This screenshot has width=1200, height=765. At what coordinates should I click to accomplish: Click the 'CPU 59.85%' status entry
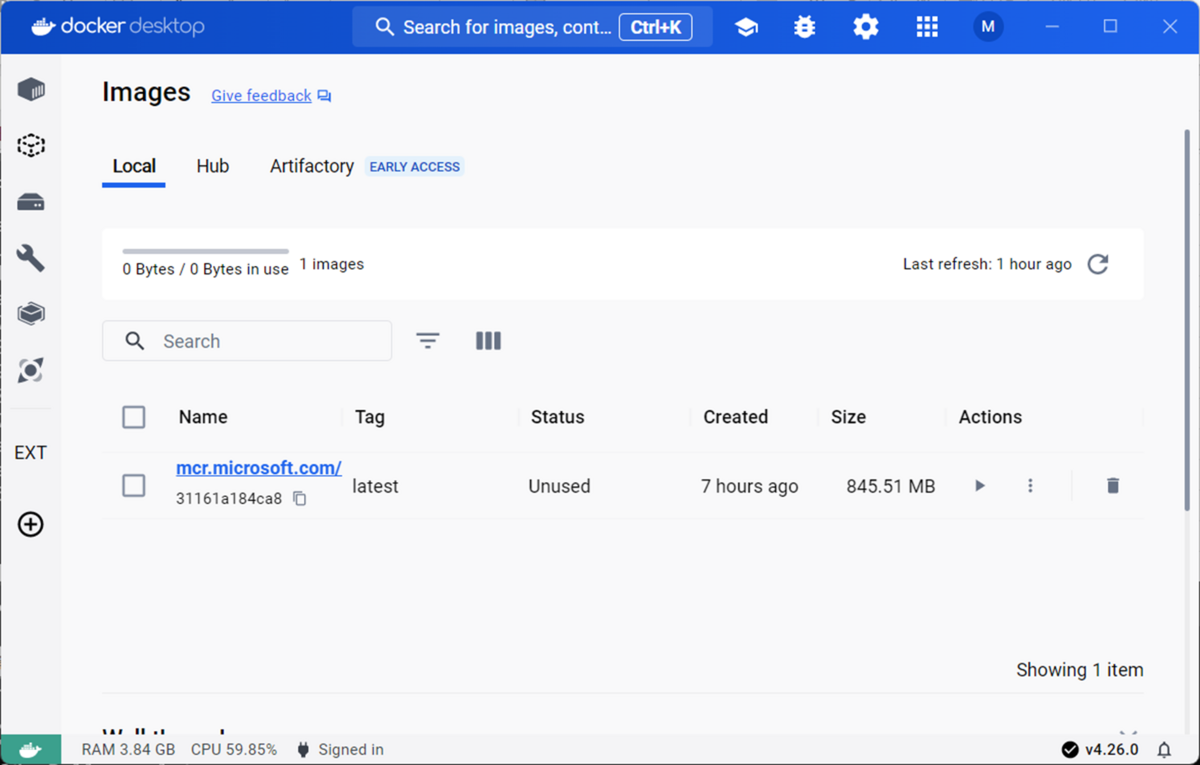click(234, 750)
